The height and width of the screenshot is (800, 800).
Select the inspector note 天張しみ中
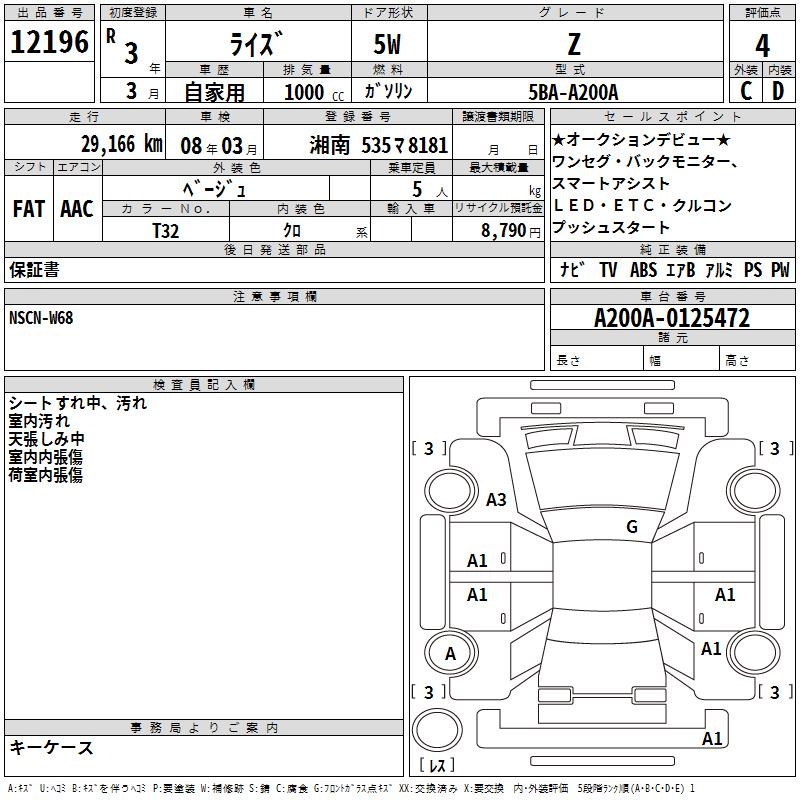tap(46, 439)
